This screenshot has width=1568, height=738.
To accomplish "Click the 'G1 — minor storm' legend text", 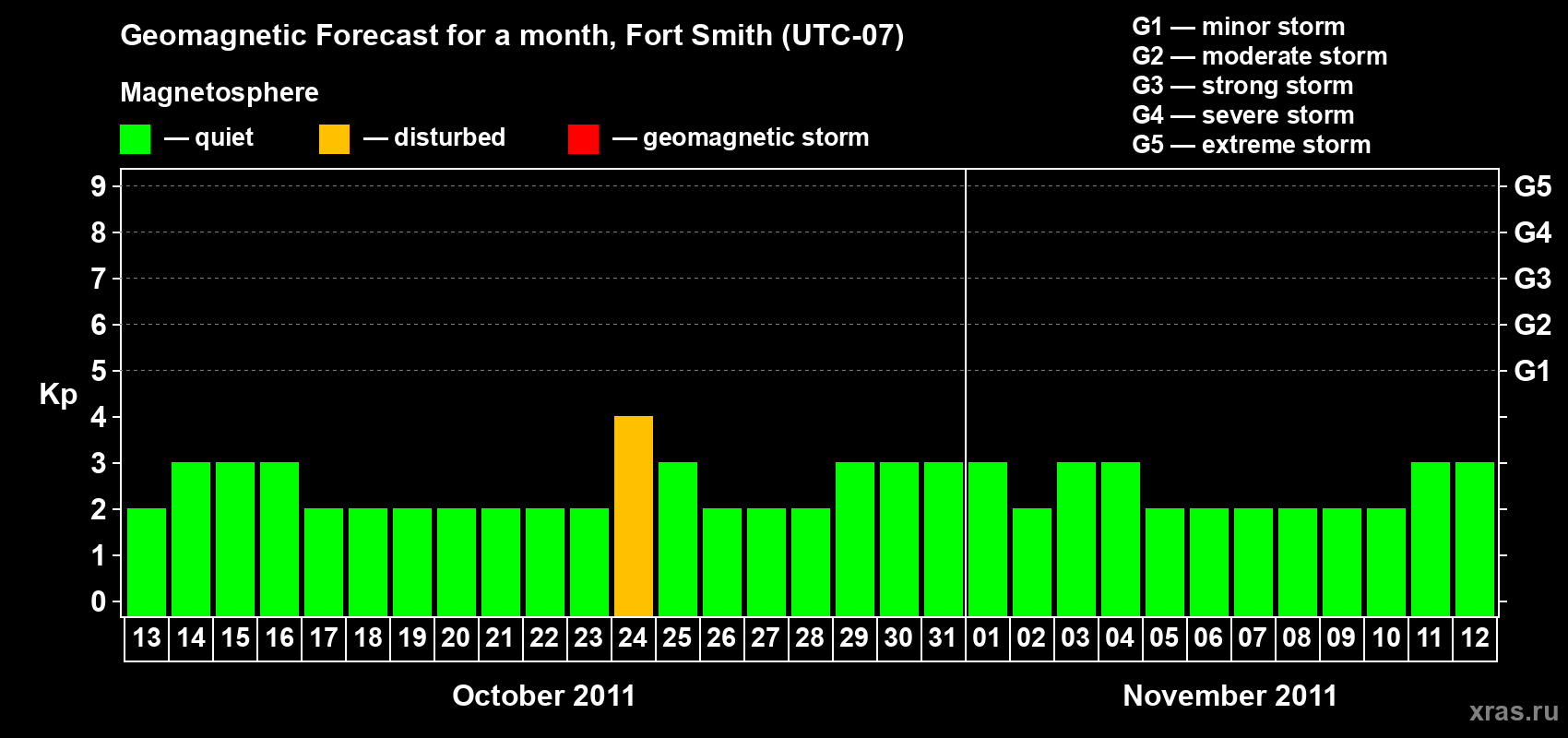I will [x=1239, y=27].
